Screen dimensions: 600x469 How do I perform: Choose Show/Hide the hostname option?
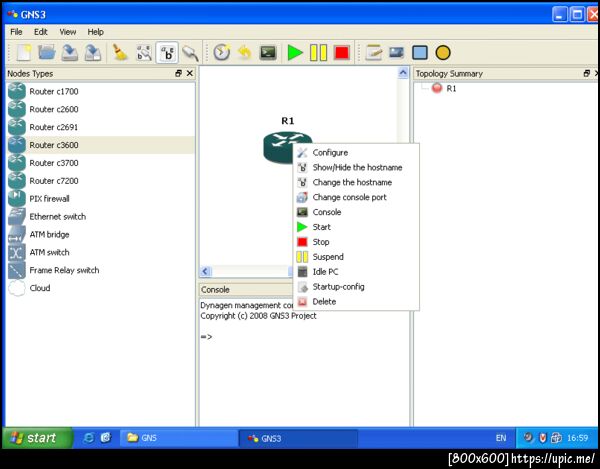pos(356,167)
